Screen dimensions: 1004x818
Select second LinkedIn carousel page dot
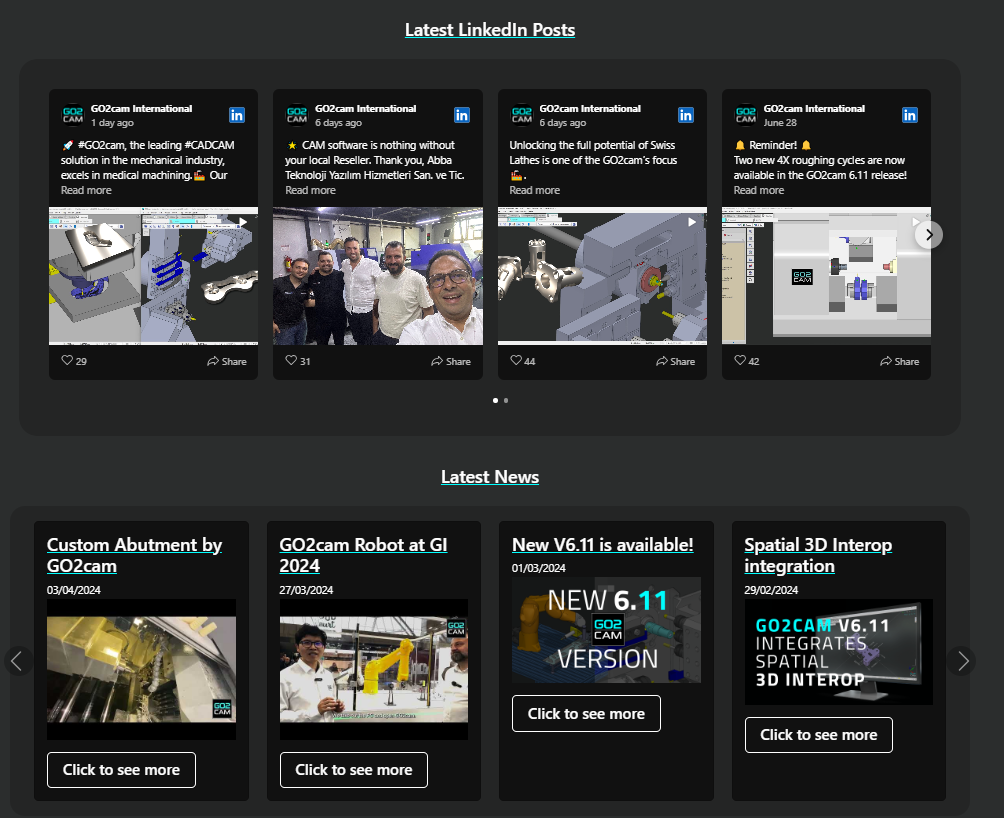pos(506,400)
